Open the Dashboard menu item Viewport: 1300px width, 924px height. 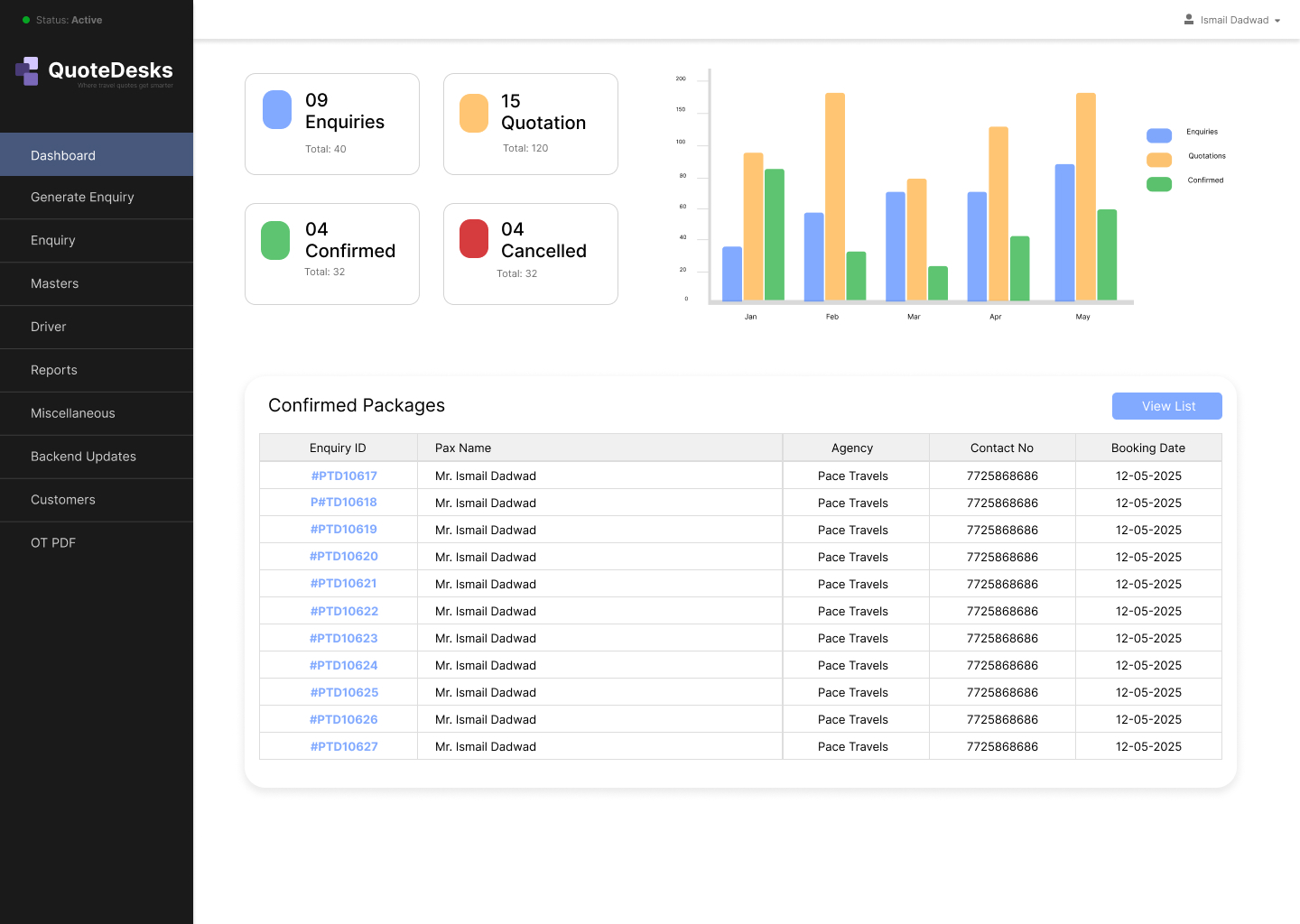tap(97, 154)
